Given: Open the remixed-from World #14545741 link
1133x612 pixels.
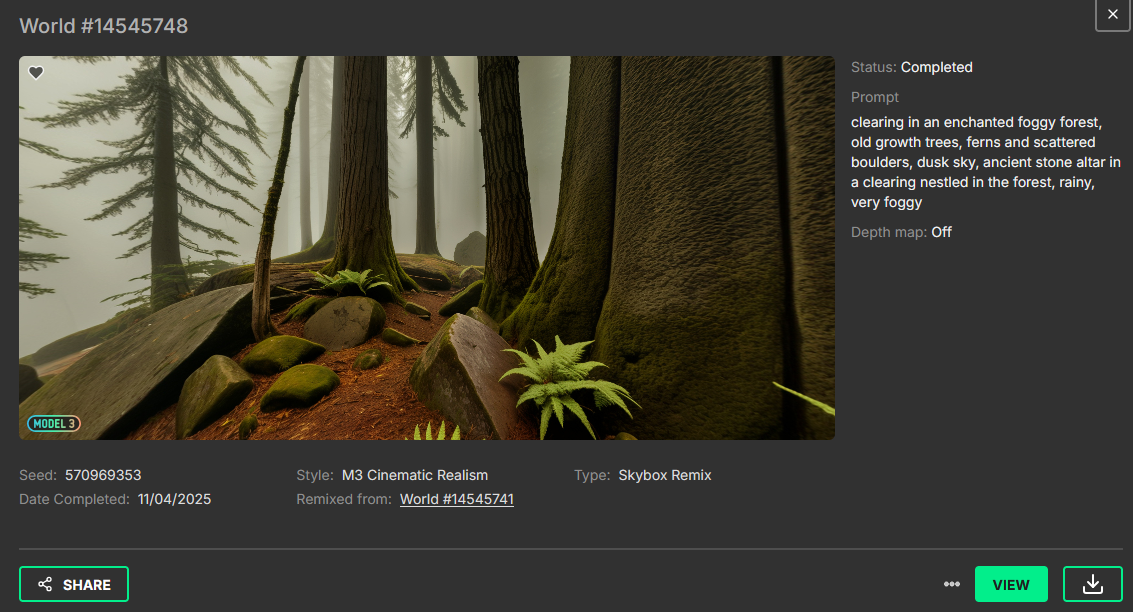Looking at the screenshot, I should click(456, 499).
